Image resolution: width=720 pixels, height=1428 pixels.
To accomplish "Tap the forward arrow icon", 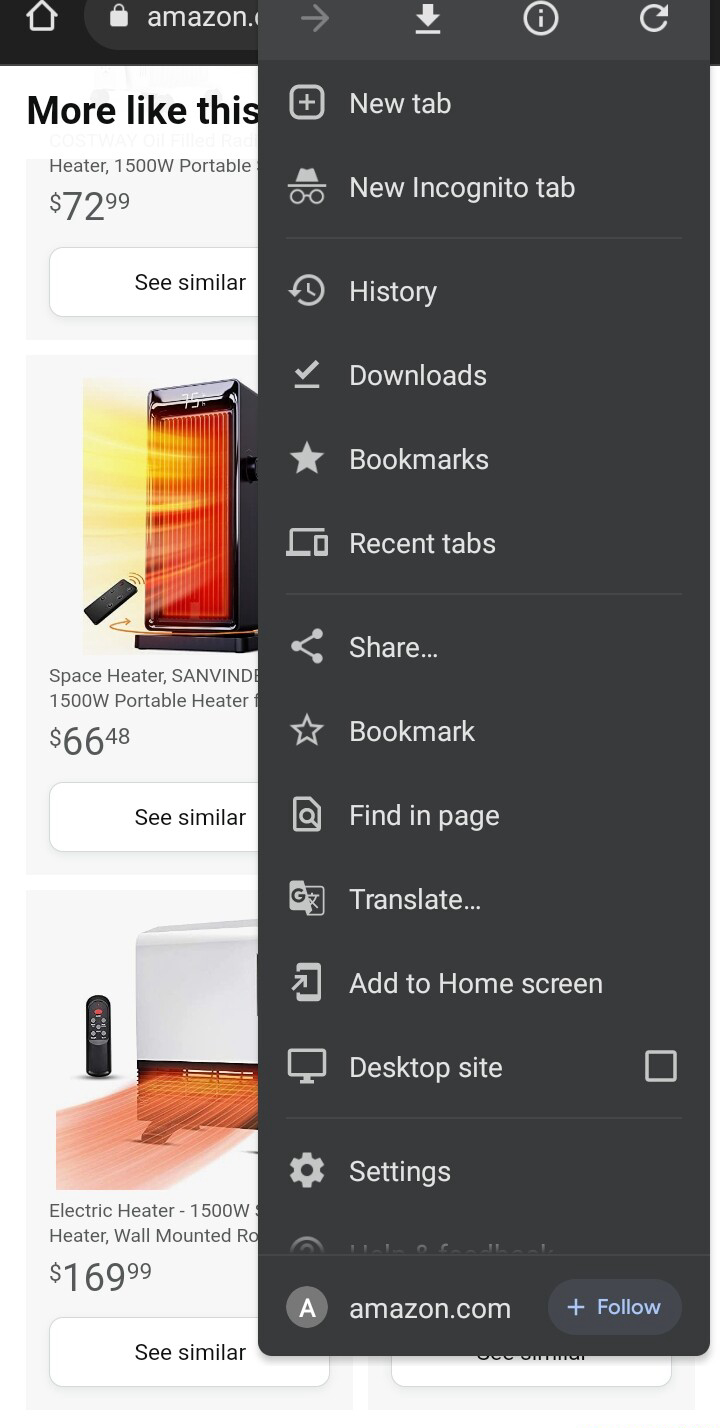I will (315, 18).
